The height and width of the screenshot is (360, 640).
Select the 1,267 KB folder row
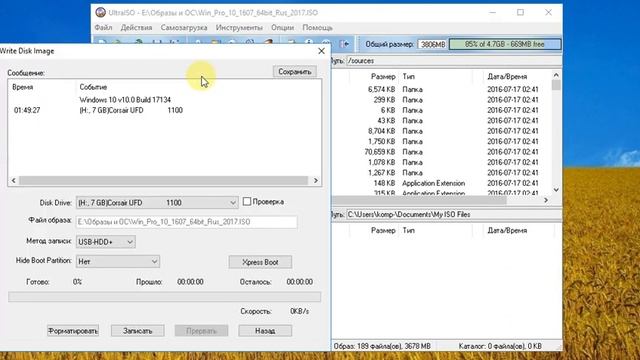[x=442, y=173]
